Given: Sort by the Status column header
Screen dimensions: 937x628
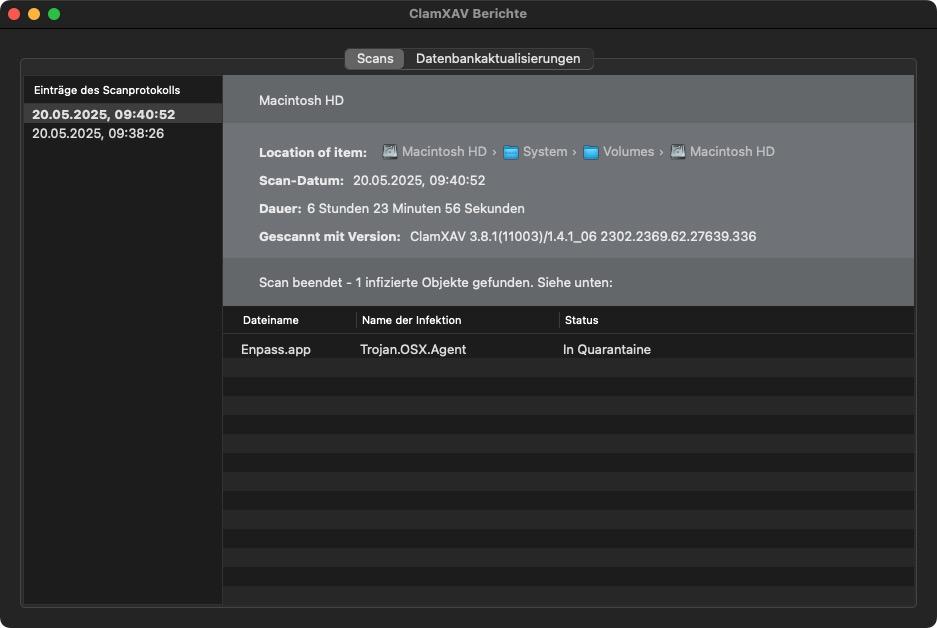Looking at the screenshot, I should (x=736, y=320).
